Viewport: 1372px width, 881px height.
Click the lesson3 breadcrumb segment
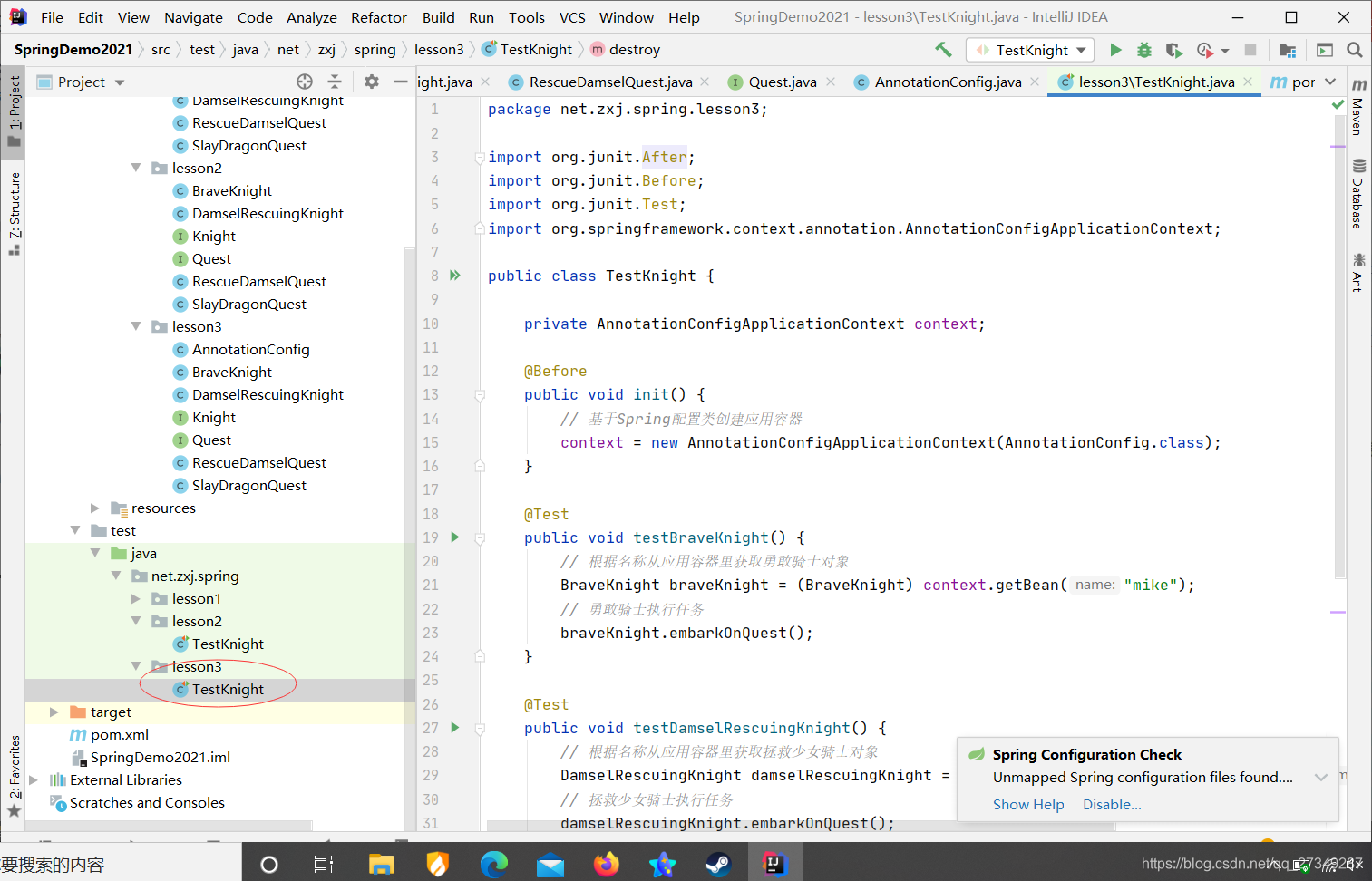(x=439, y=50)
